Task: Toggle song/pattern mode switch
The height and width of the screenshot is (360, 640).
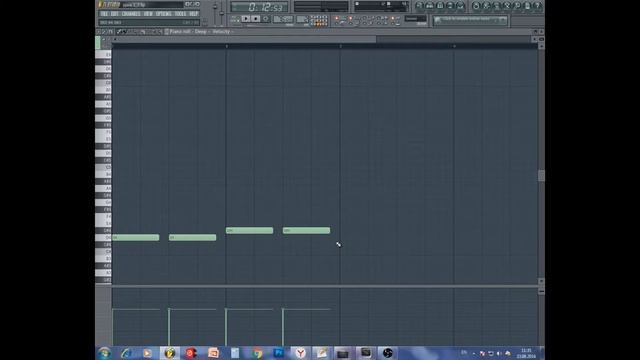Action: (235, 19)
